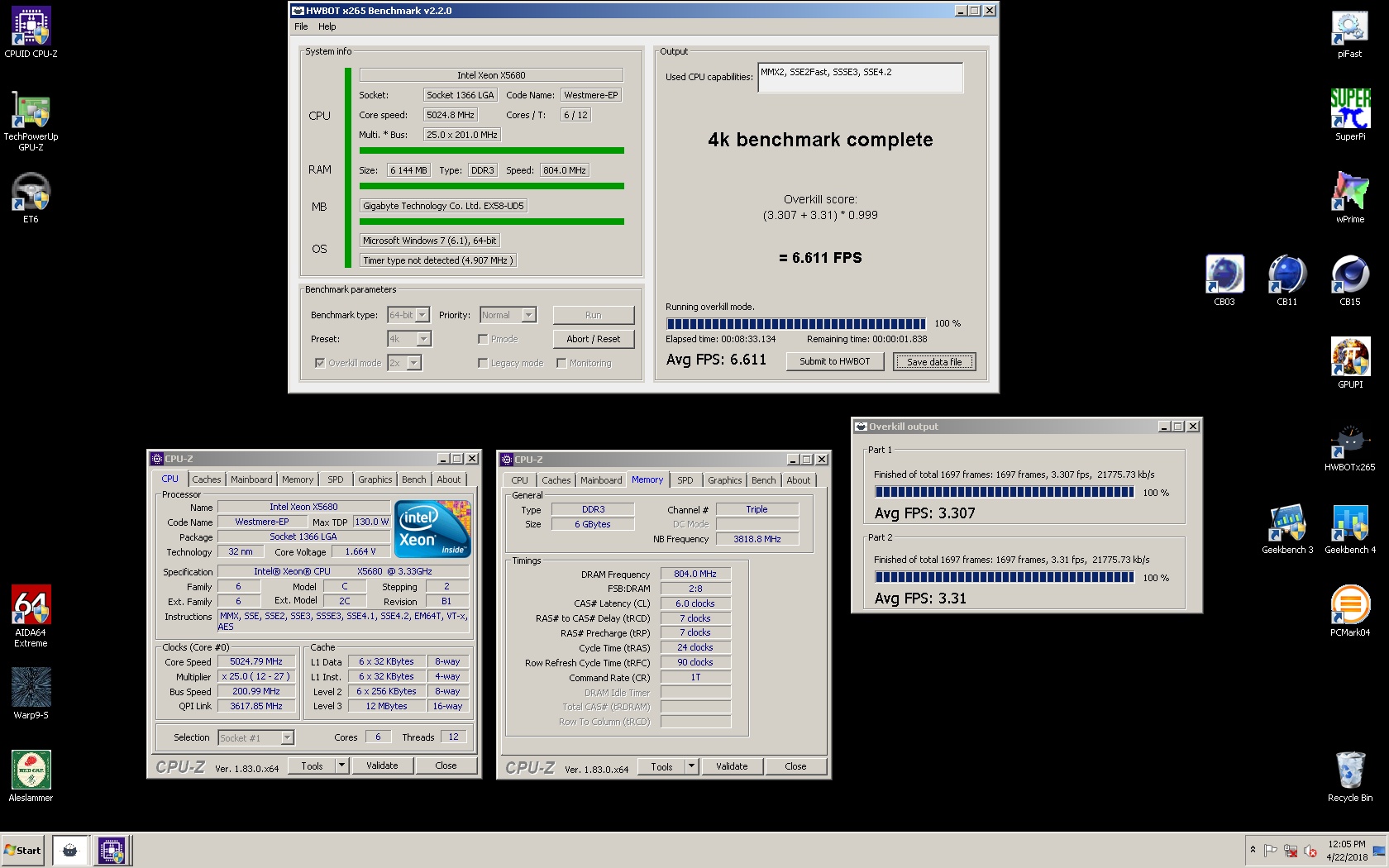Open the Priority Normal dropdown
1389x868 pixels.
(508, 315)
